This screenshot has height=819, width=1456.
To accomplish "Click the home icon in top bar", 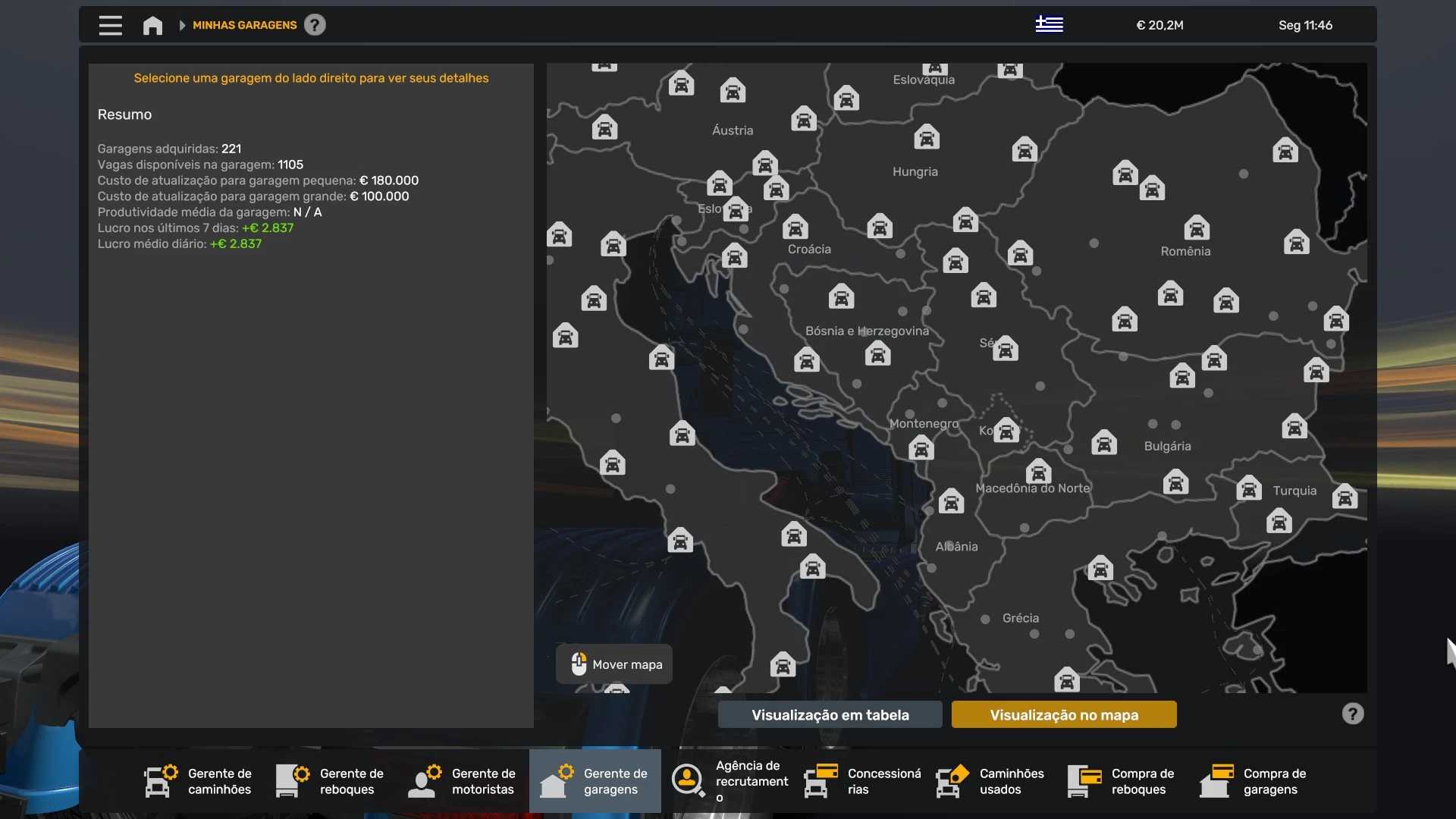I will point(152,25).
